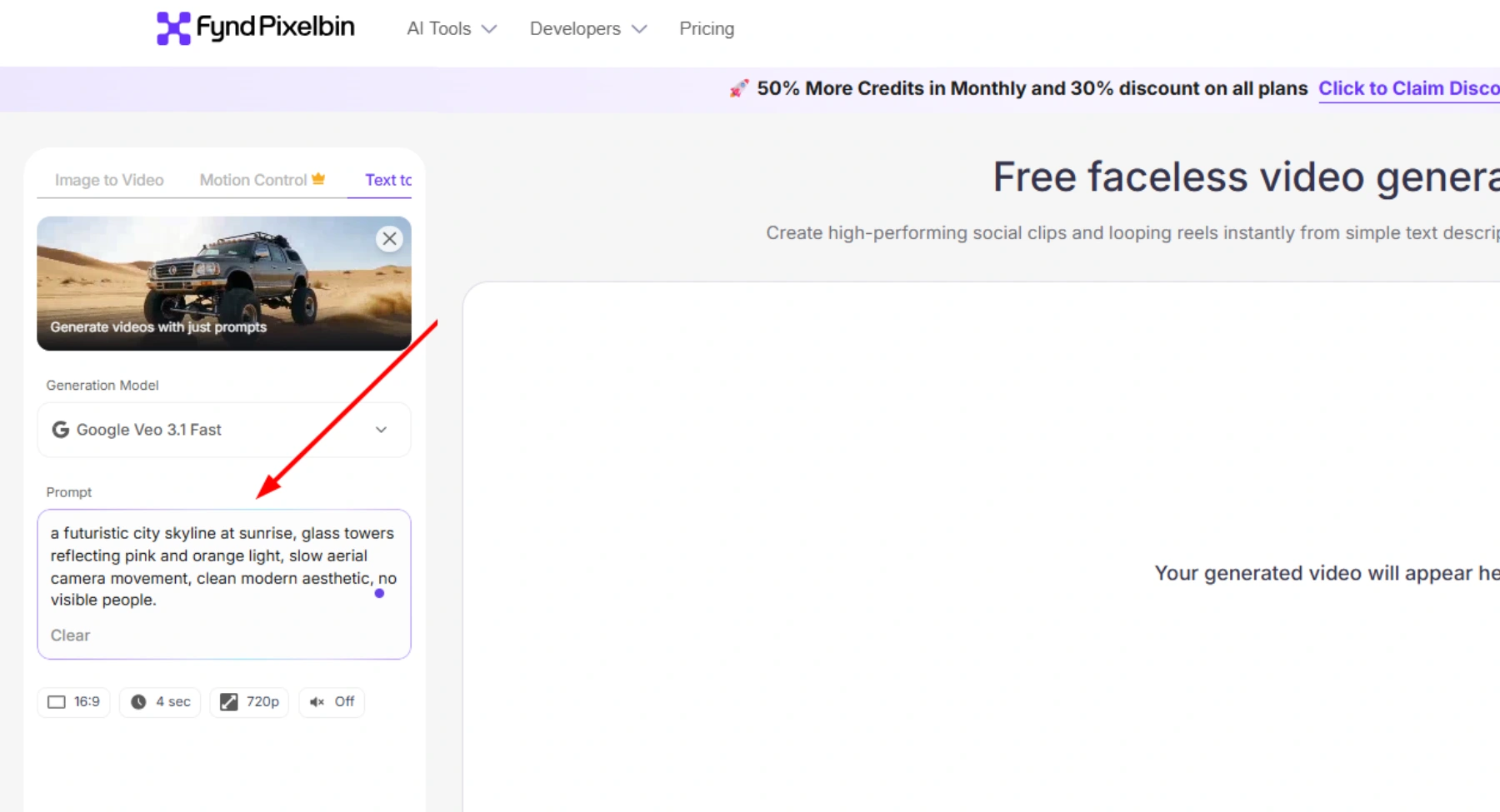Open the Developers dropdown menu
The image size is (1500, 812).
[588, 29]
